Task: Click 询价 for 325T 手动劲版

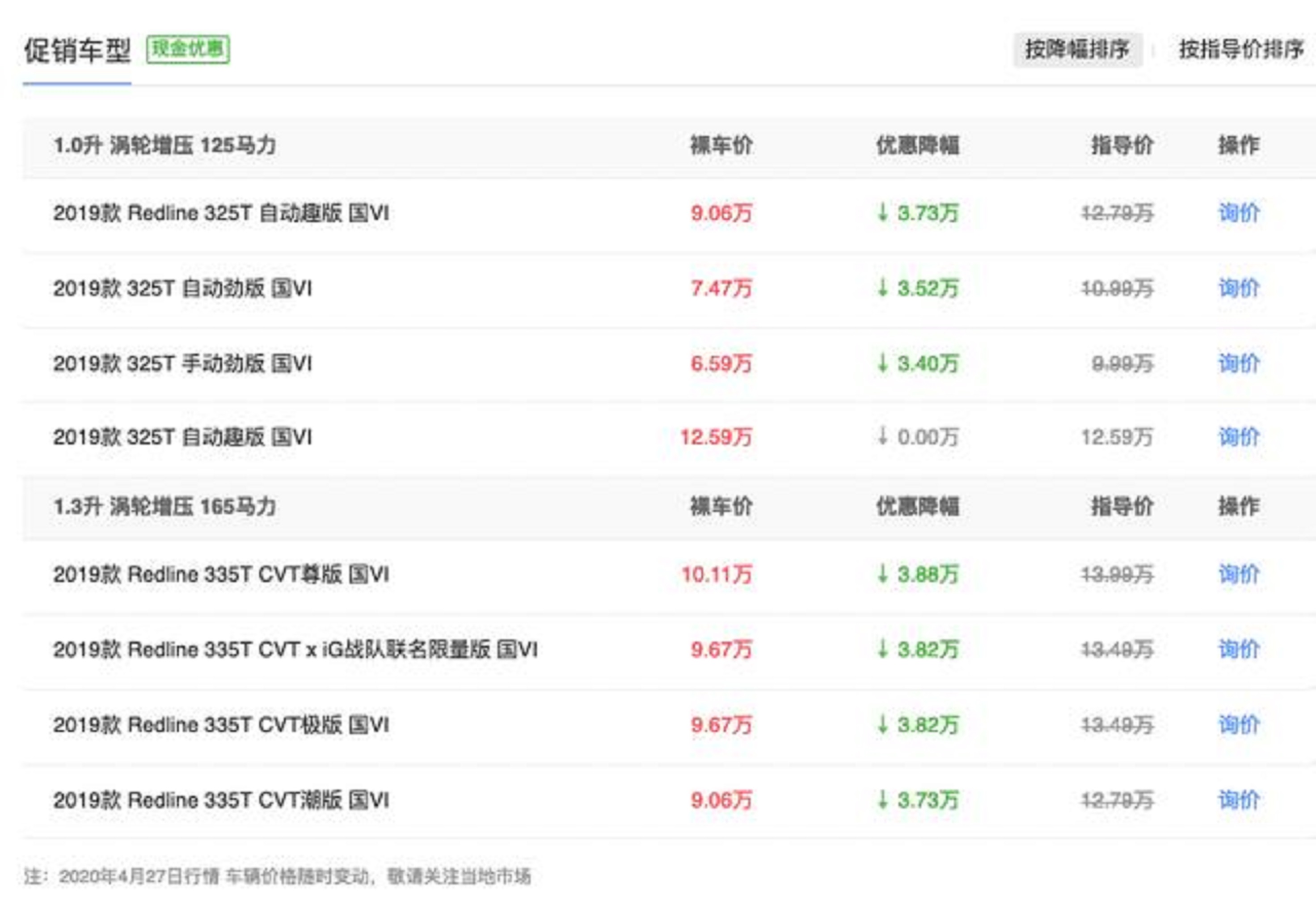Action: pos(1239,364)
